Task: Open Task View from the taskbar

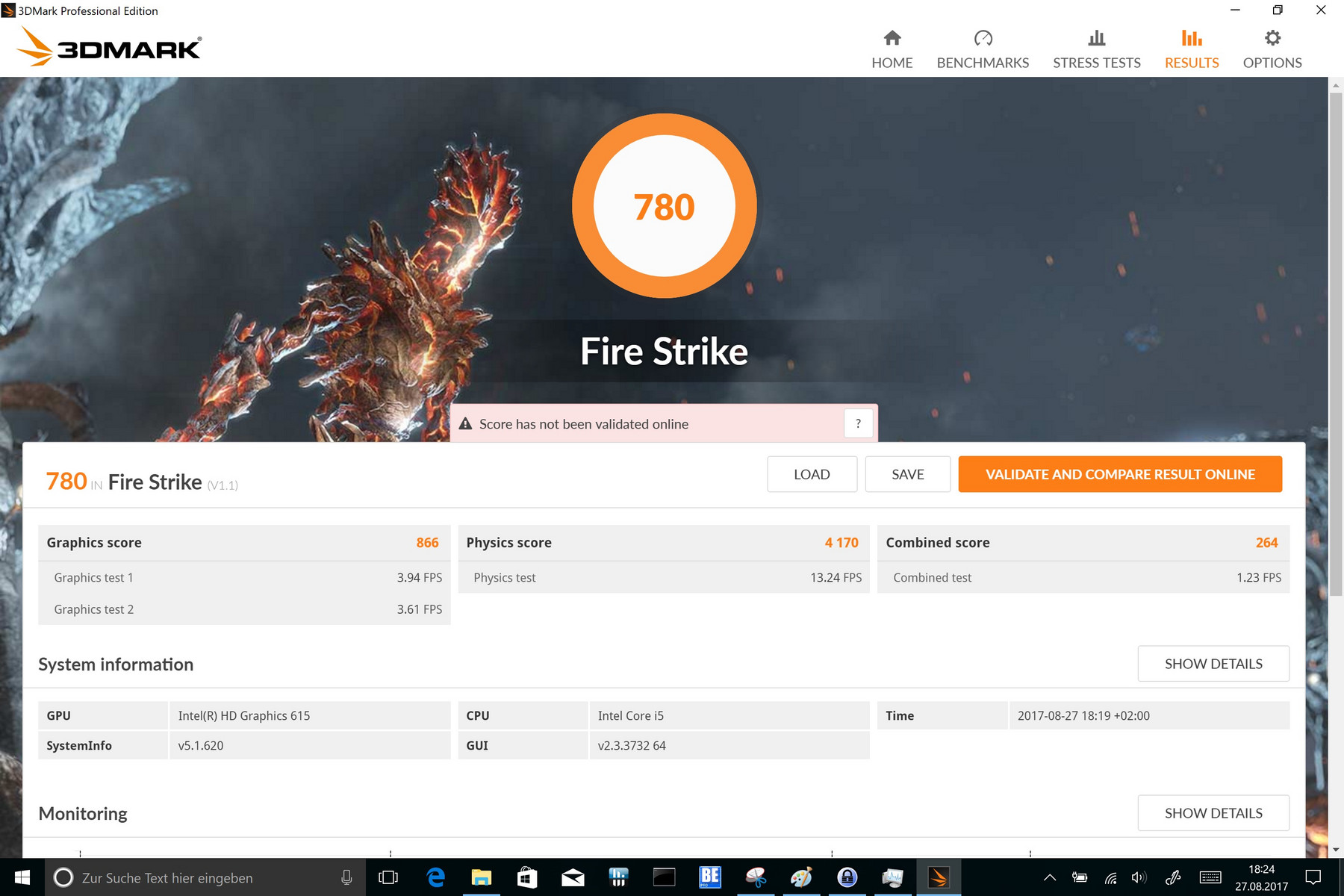Action: pyautogui.click(x=388, y=877)
